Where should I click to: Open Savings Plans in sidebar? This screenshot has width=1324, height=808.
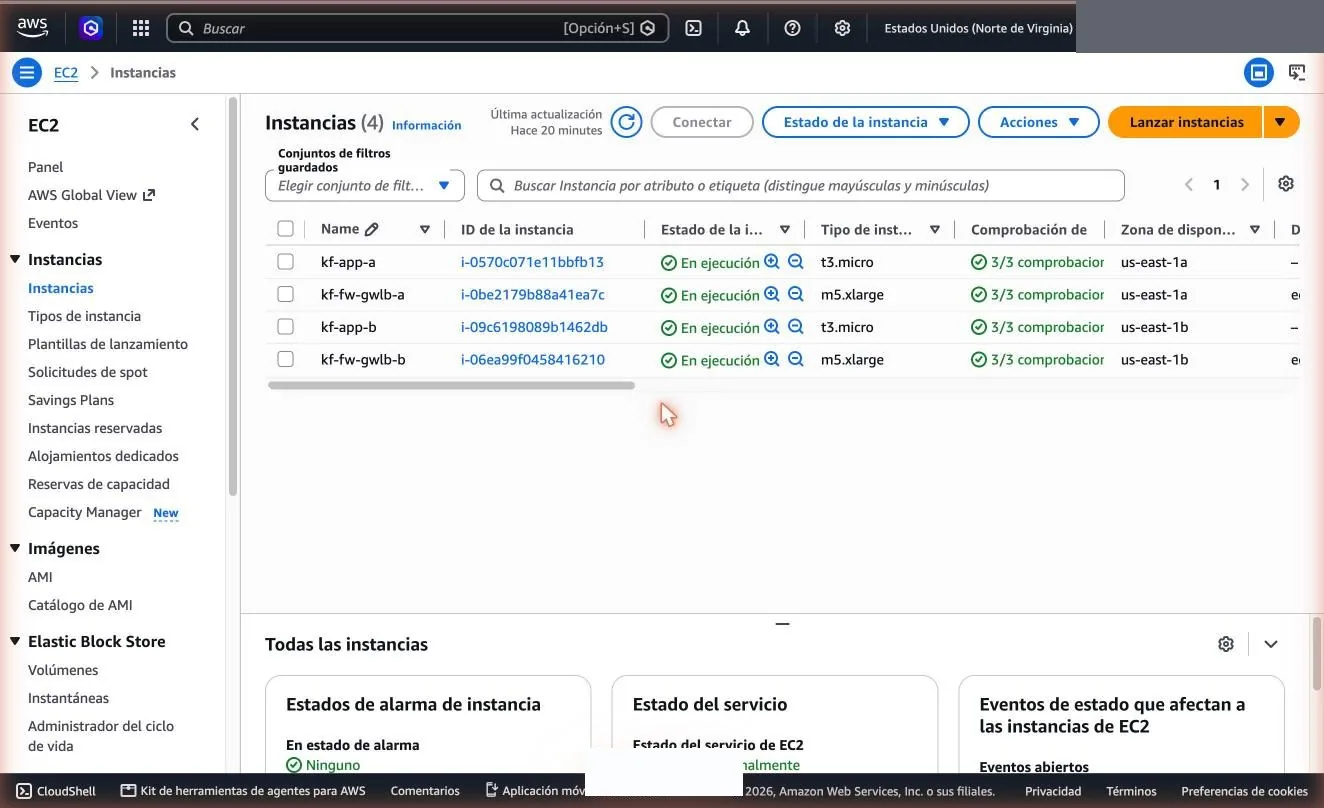[x=71, y=400]
